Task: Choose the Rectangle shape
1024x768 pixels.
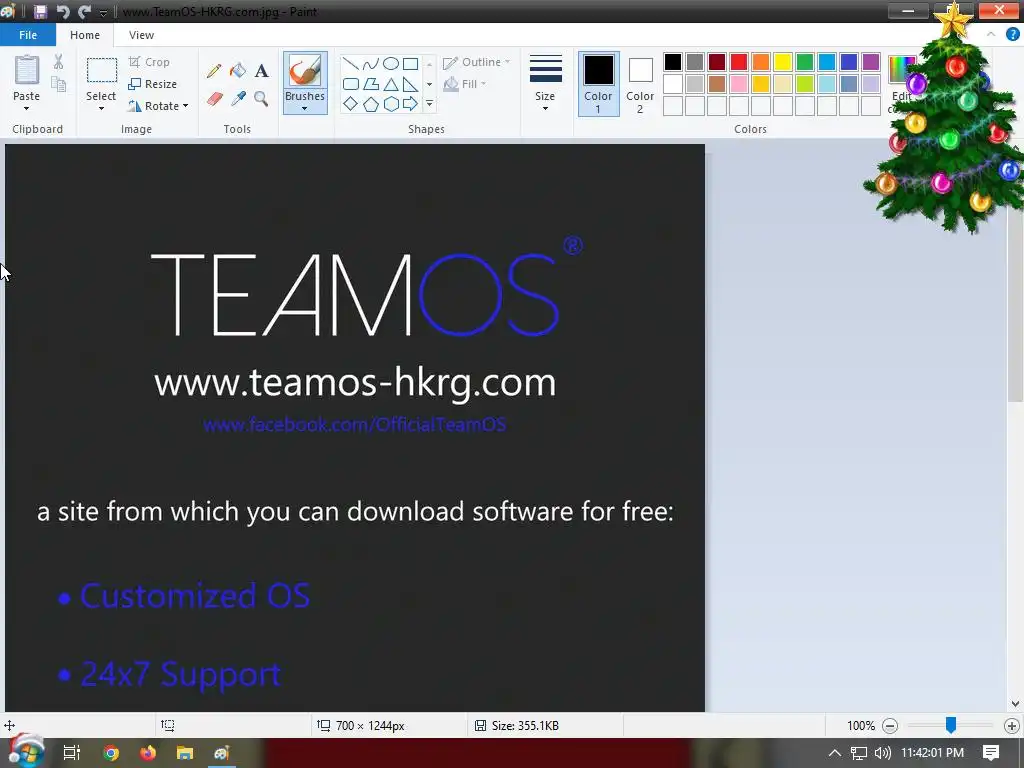Action: [x=410, y=64]
